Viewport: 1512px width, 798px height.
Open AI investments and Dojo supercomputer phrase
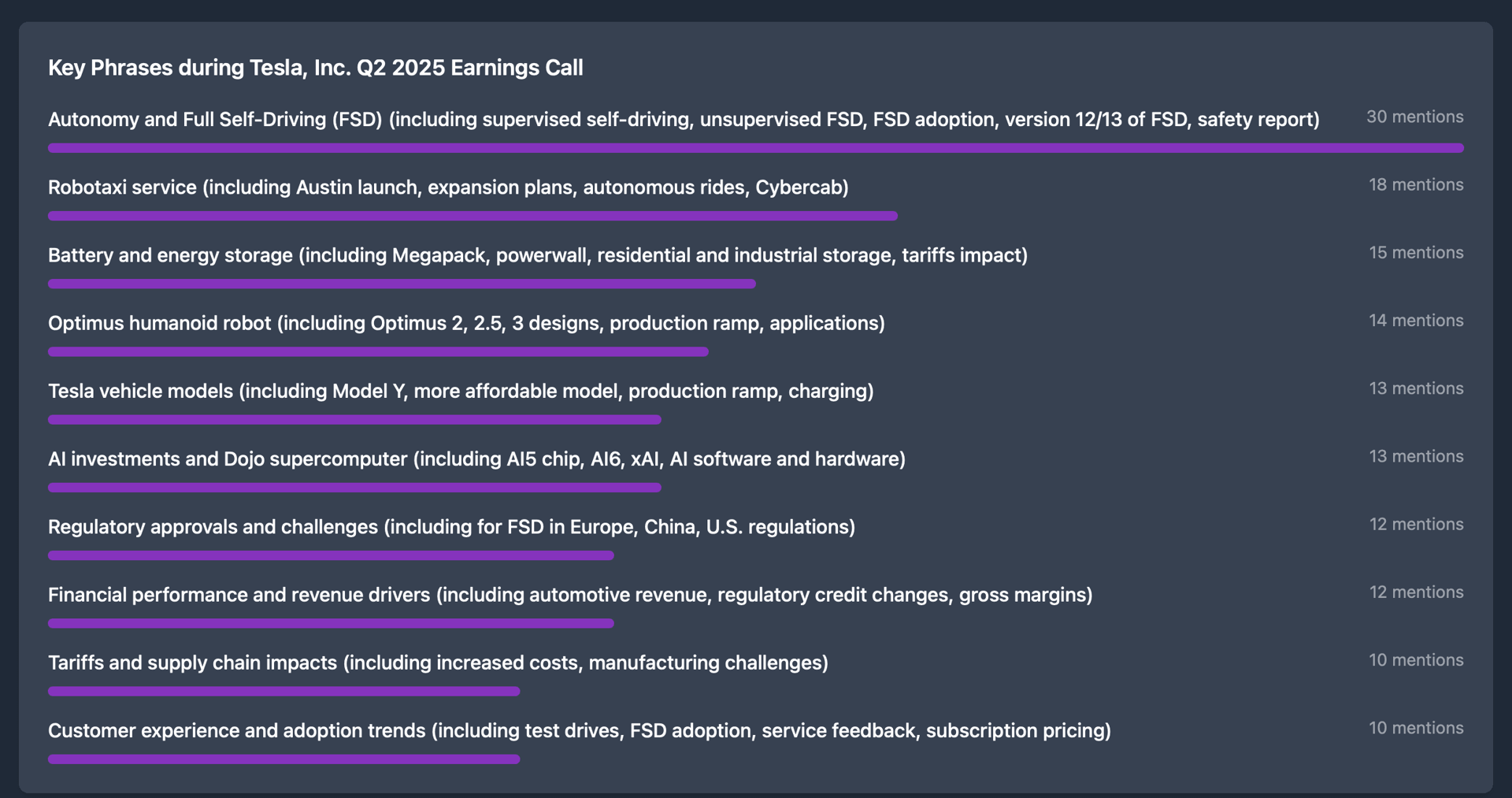coord(476,458)
